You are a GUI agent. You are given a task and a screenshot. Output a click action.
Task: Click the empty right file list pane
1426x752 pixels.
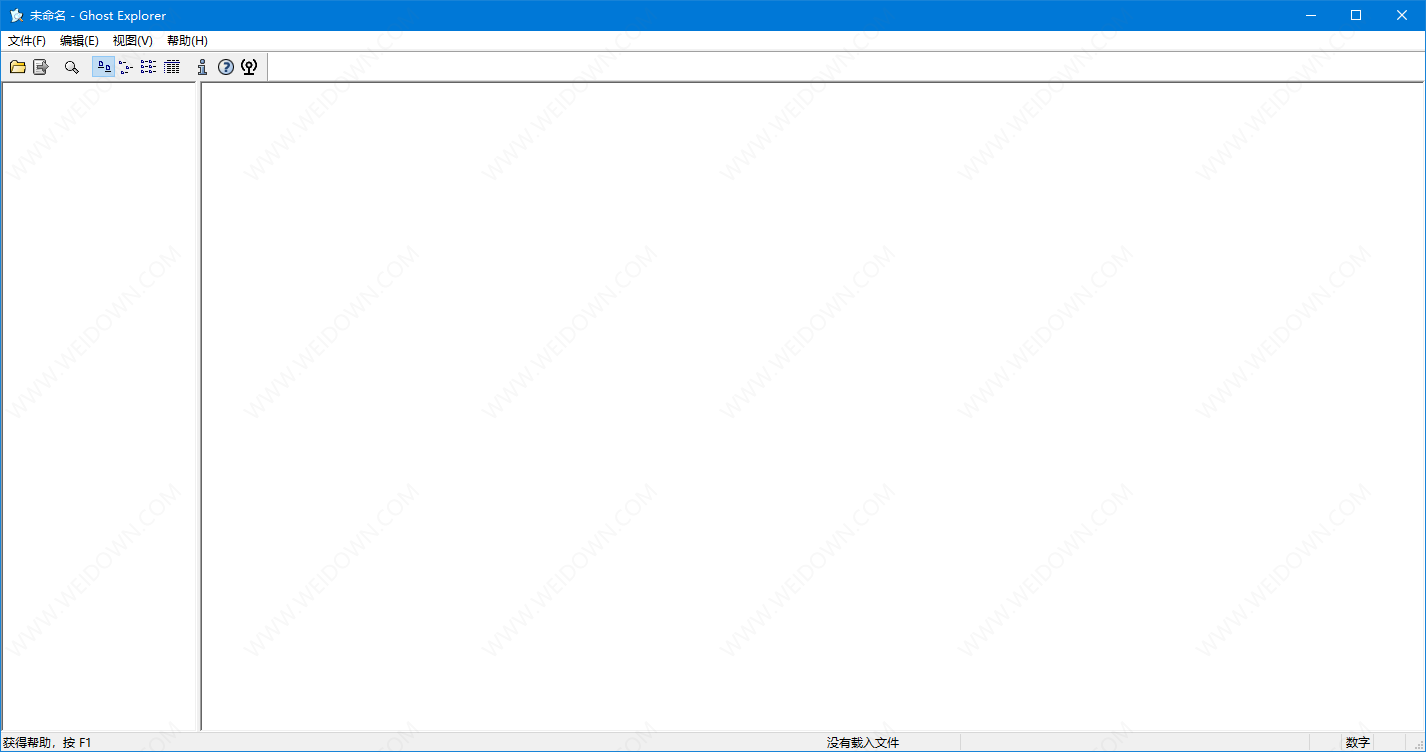pos(813,405)
